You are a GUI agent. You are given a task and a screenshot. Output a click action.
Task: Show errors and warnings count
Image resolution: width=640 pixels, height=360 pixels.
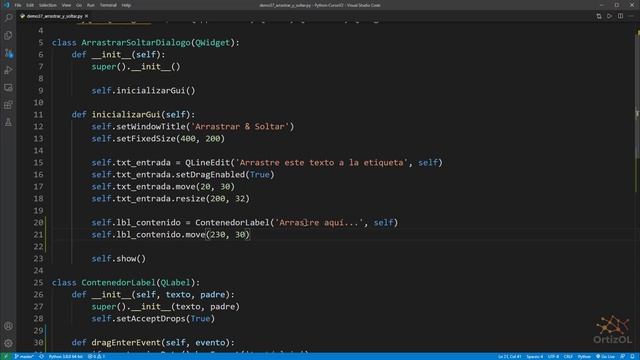coord(96,356)
